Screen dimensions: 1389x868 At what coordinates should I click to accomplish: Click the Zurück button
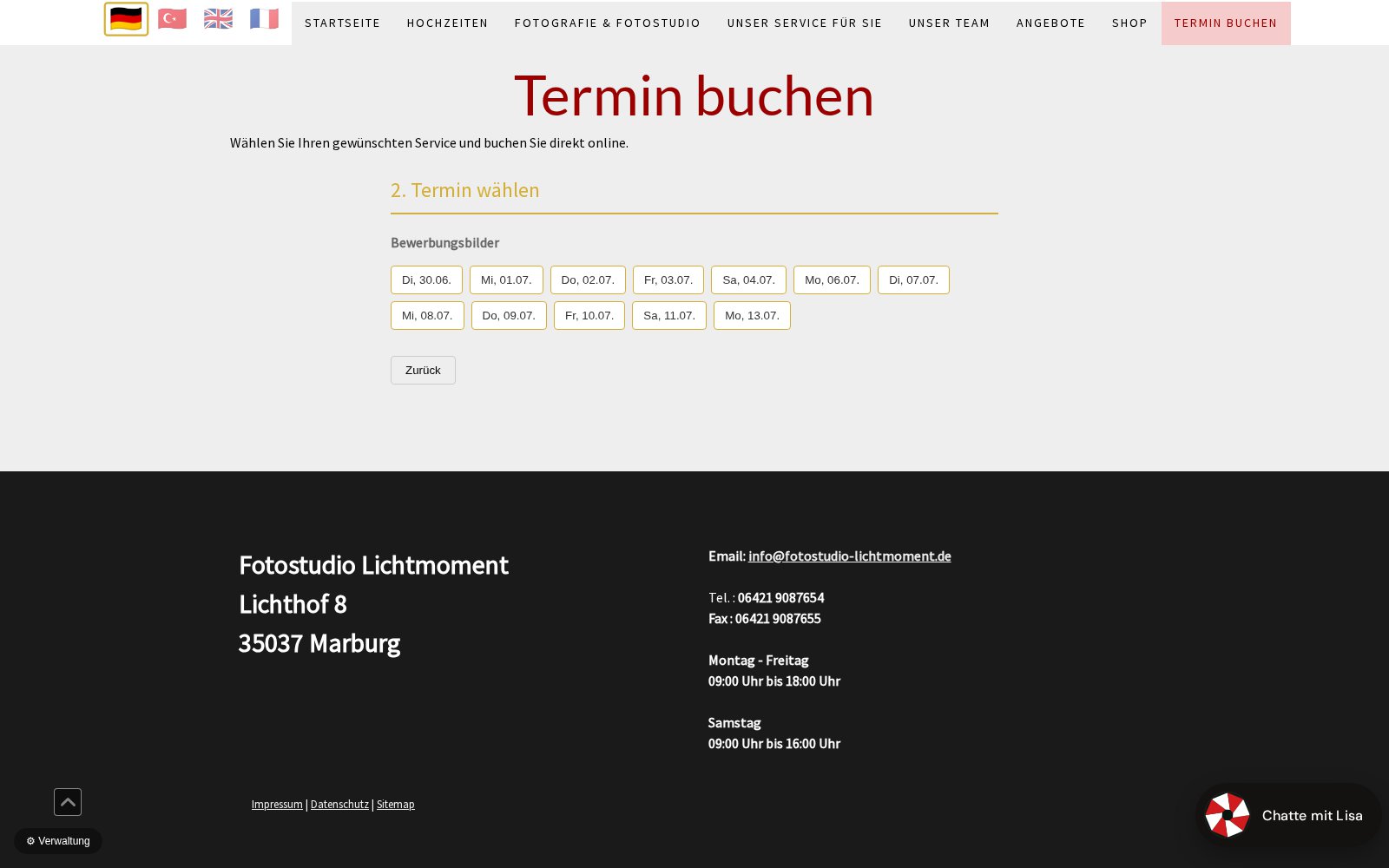coord(423,370)
